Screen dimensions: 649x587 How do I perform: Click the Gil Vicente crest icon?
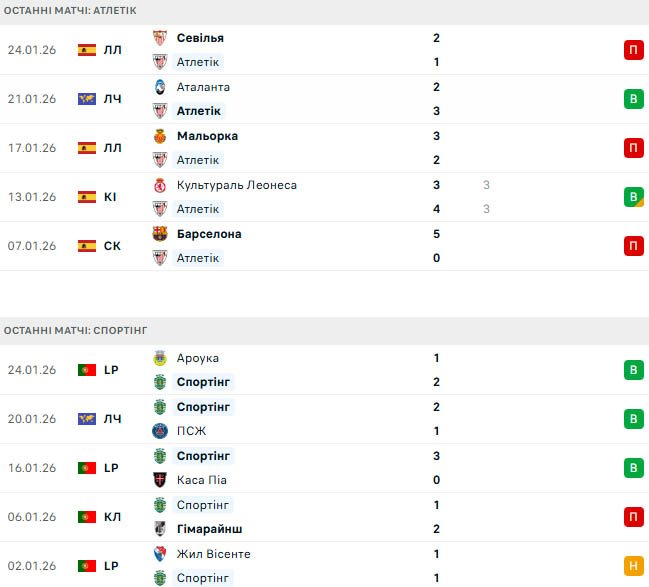(159, 554)
